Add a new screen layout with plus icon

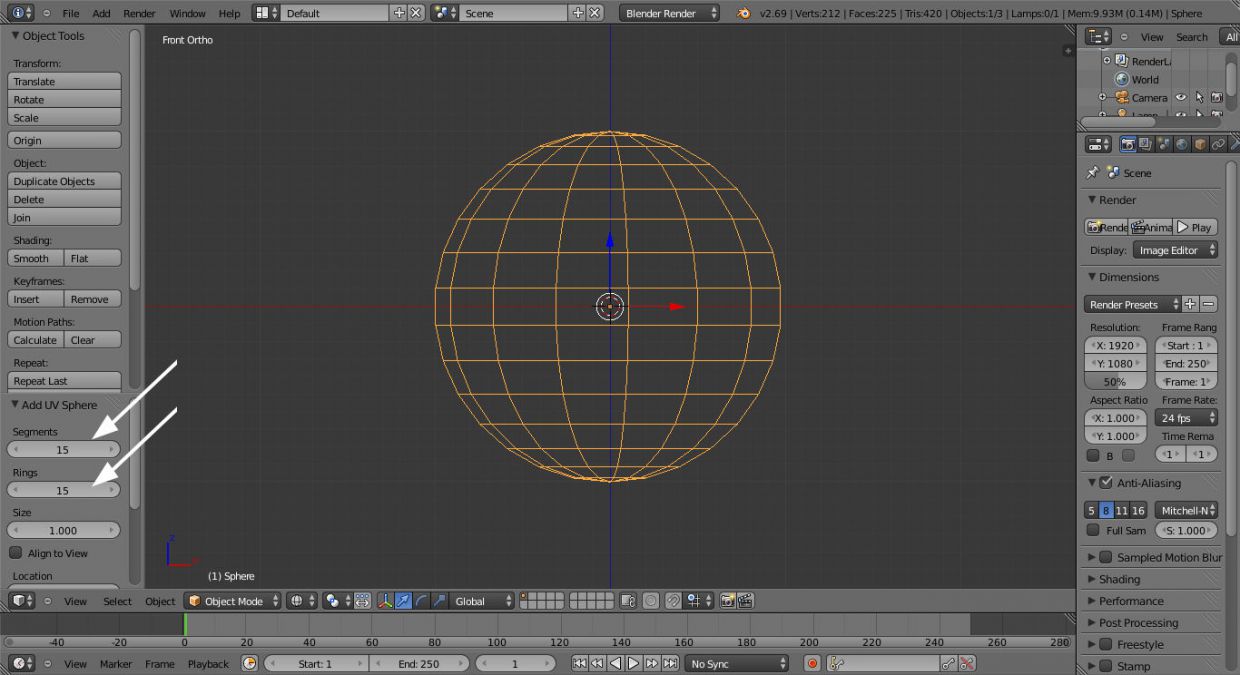[x=400, y=13]
